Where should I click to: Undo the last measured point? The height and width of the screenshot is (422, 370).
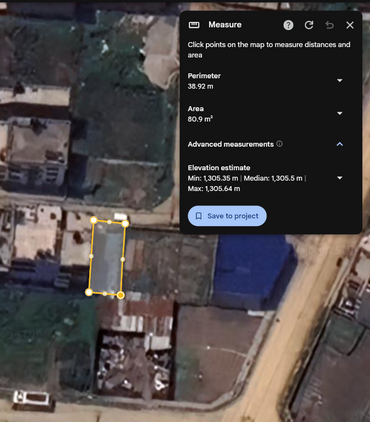click(329, 25)
